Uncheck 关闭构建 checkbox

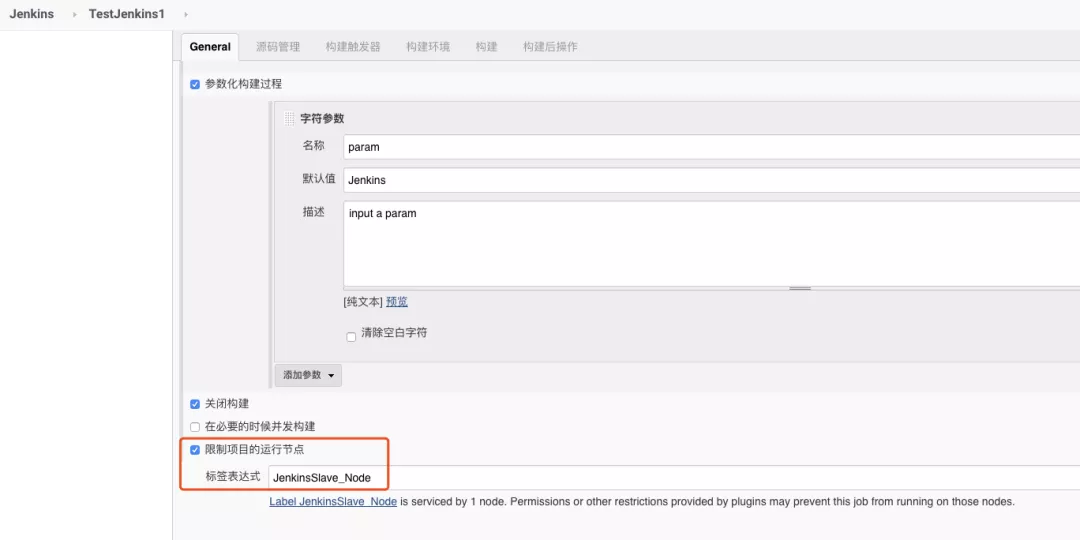tap(195, 404)
